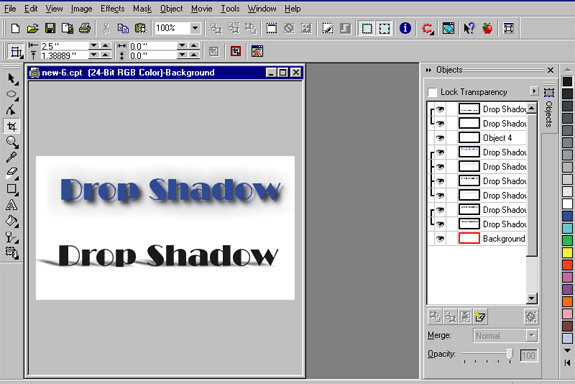Viewport: 575px width, 384px height.
Task: Select the Eyedropper tool
Action: click(x=11, y=157)
